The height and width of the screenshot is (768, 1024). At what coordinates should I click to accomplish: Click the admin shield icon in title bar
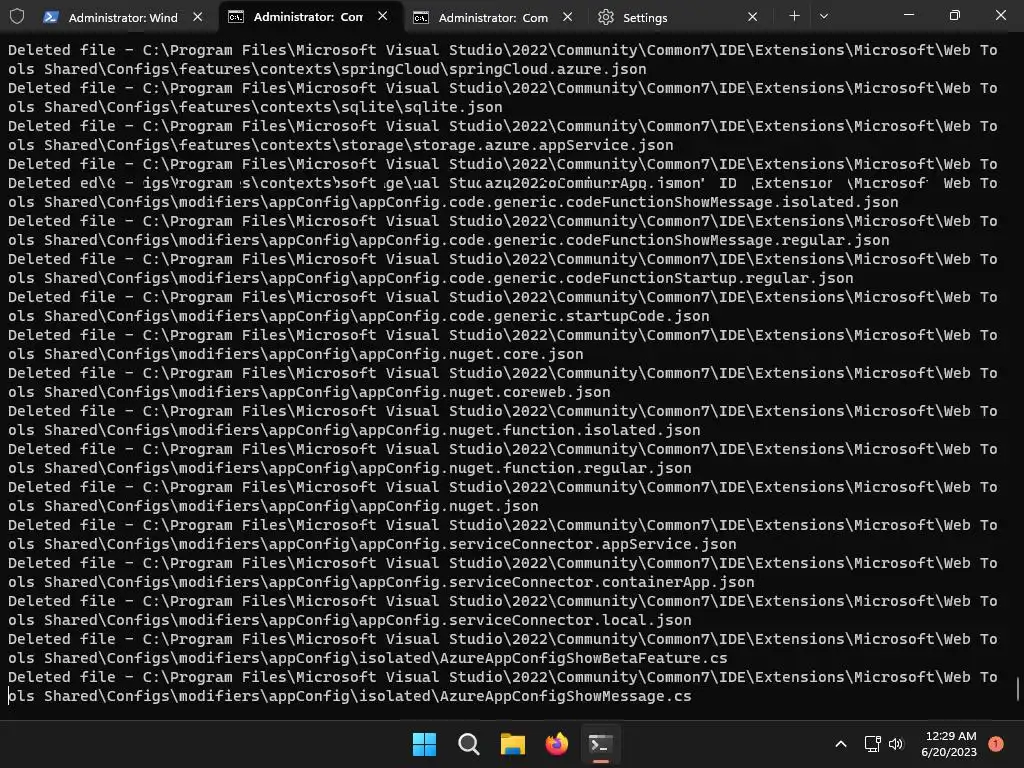17,16
